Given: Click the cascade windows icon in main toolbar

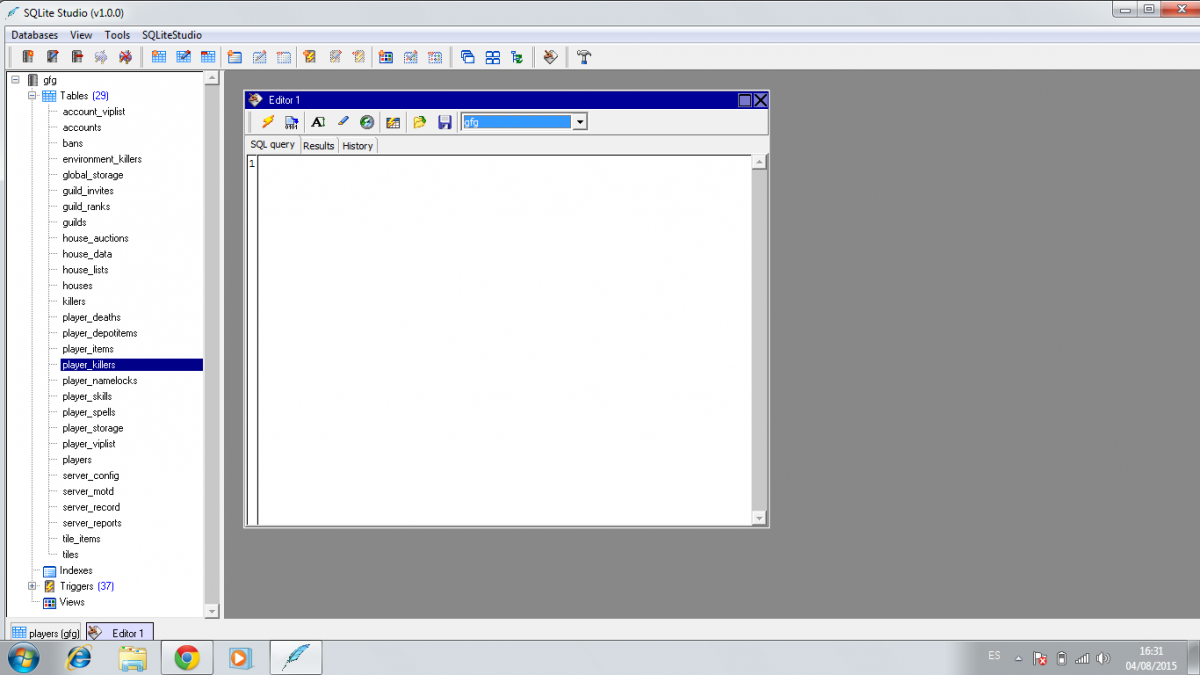Looking at the screenshot, I should click(x=467, y=57).
